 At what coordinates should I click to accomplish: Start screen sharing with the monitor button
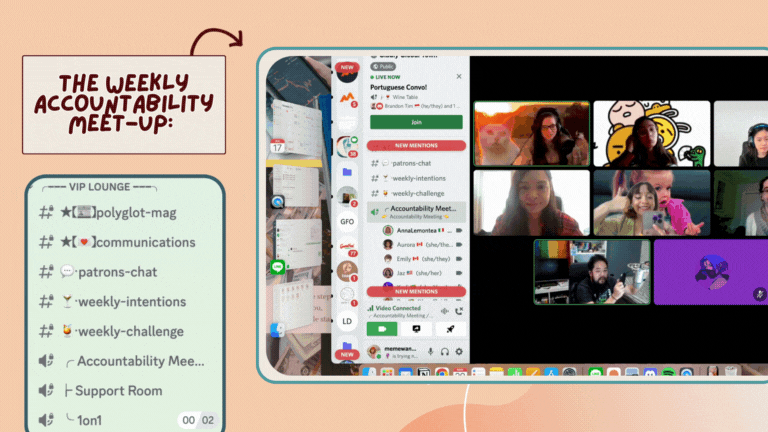click(x=416, y=329)
